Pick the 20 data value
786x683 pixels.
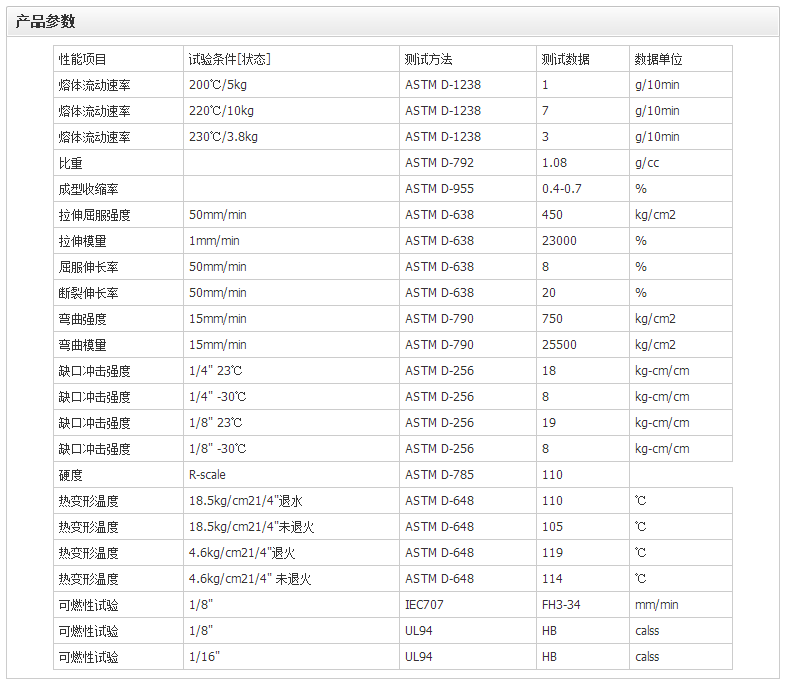click(x=582, y=293)
